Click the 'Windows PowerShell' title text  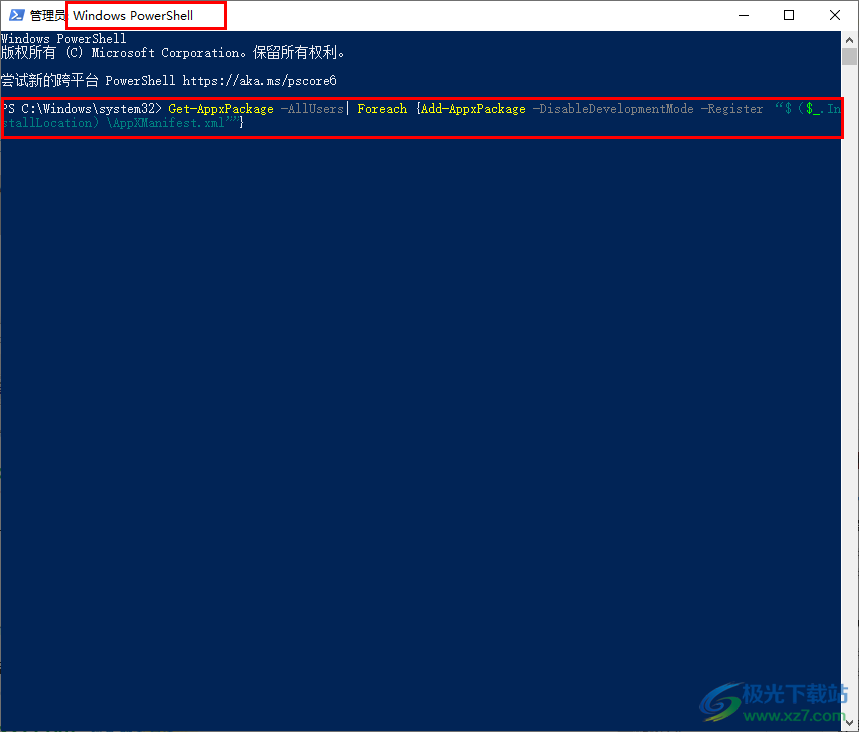tap(133, 15)
